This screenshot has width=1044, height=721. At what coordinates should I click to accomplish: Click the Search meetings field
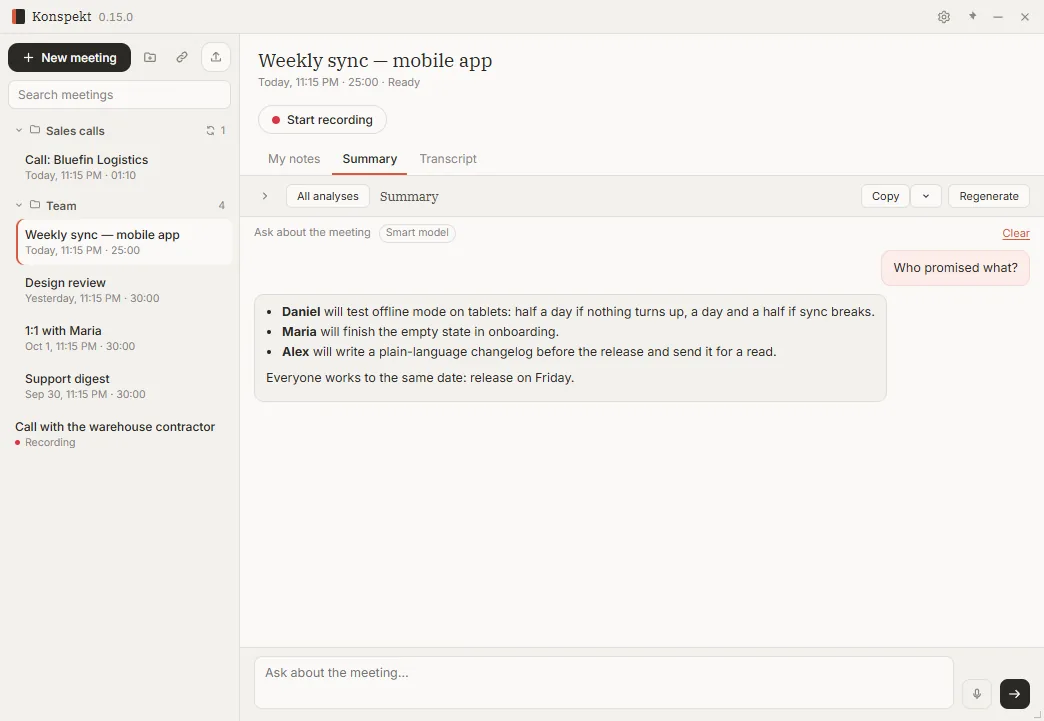(x=119, y=95)
